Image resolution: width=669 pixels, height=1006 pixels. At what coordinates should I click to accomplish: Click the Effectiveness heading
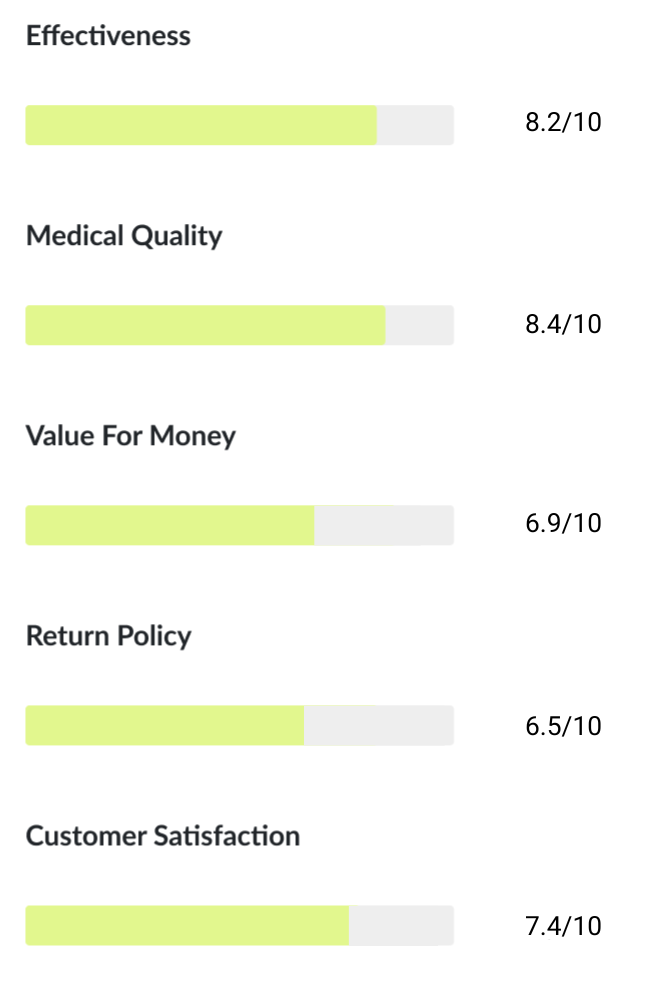tap(108, 36)
